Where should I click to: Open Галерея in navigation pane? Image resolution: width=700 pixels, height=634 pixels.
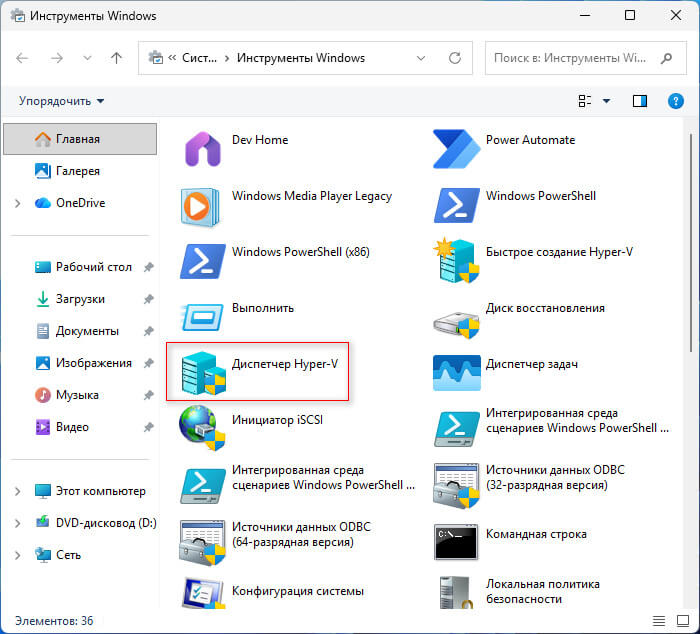[80, 171]
